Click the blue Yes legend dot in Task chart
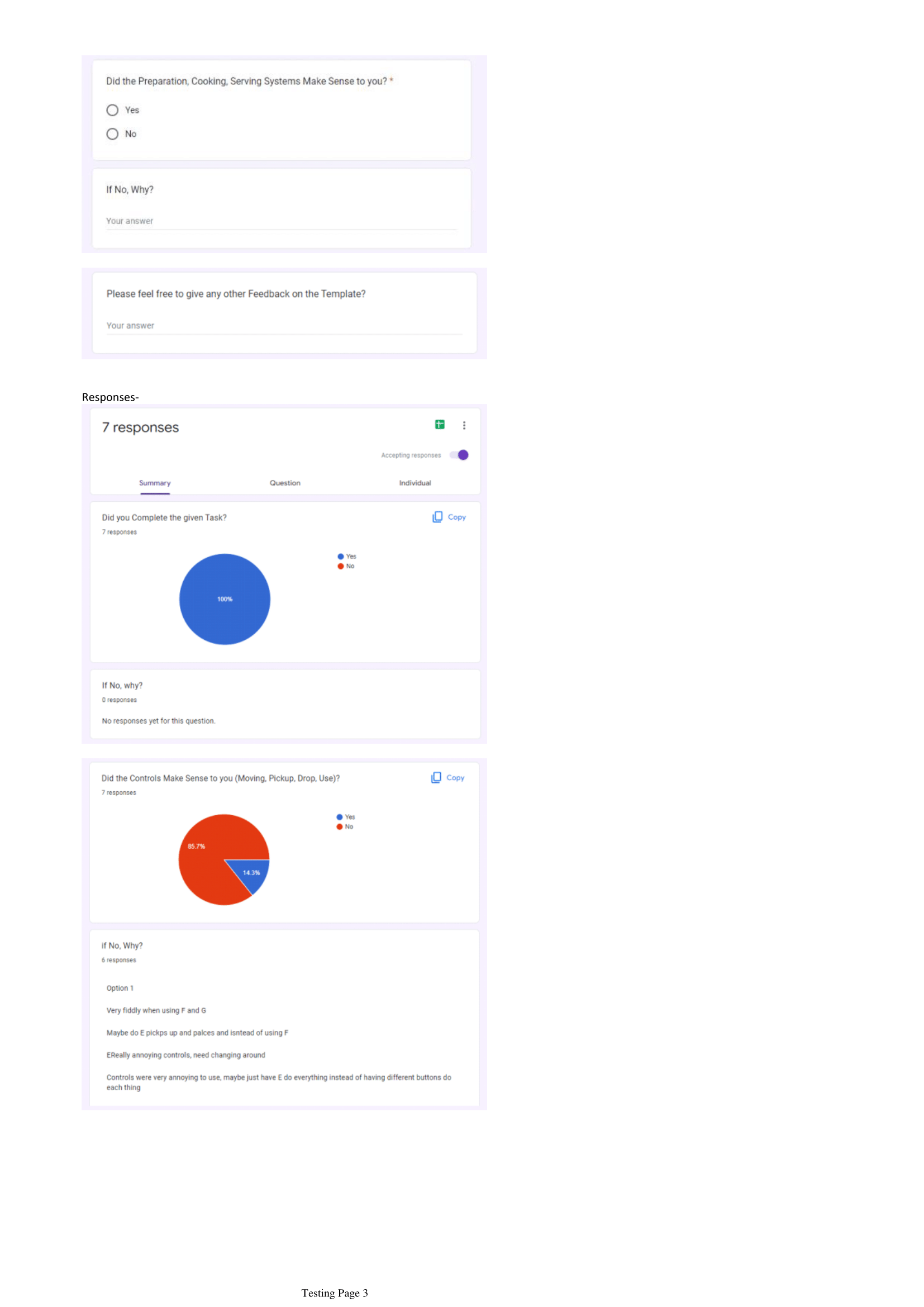924x1307 pixels. click(x=340, y=557)
